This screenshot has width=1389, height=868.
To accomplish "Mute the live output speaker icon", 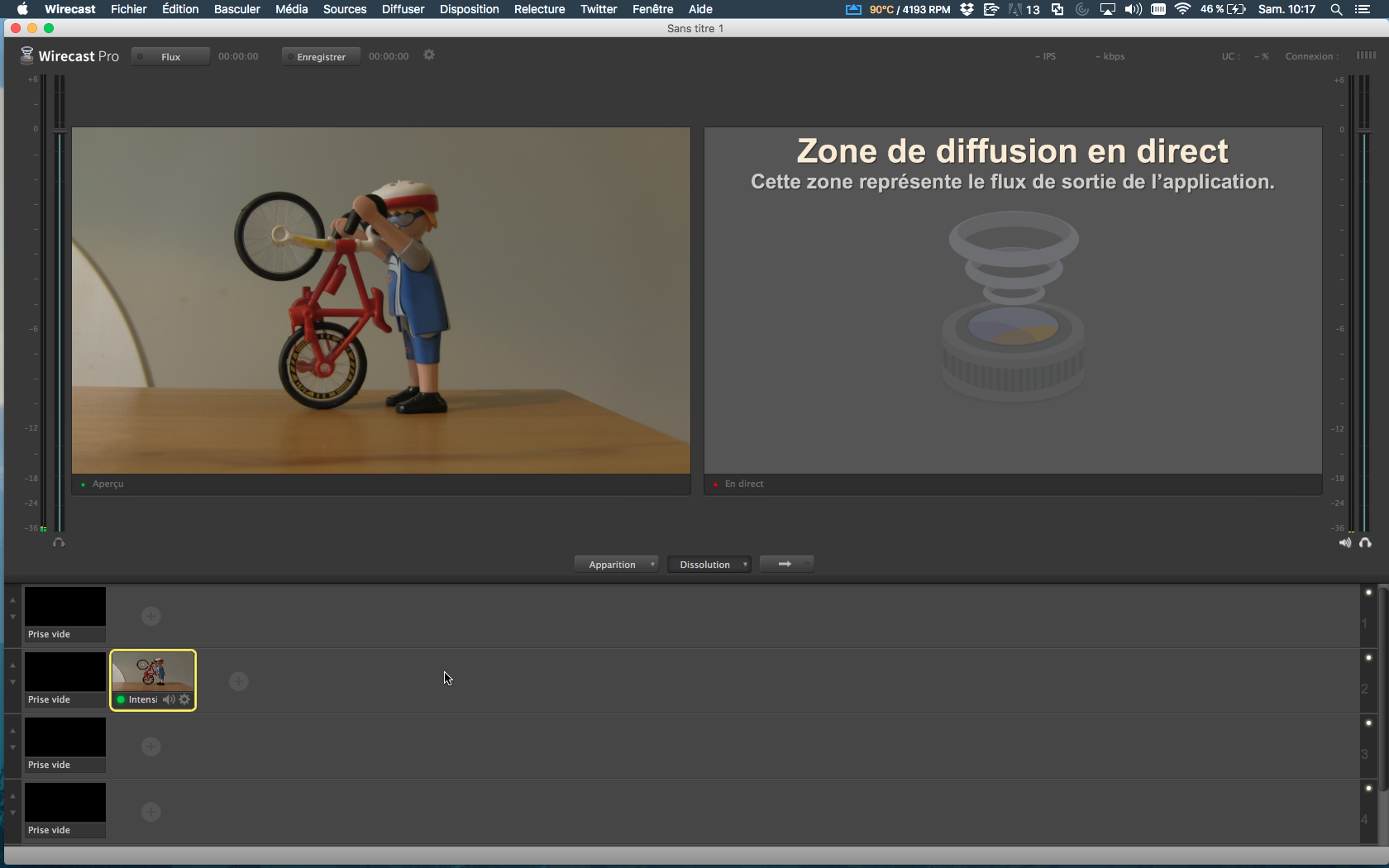I will pos(1345,543).
